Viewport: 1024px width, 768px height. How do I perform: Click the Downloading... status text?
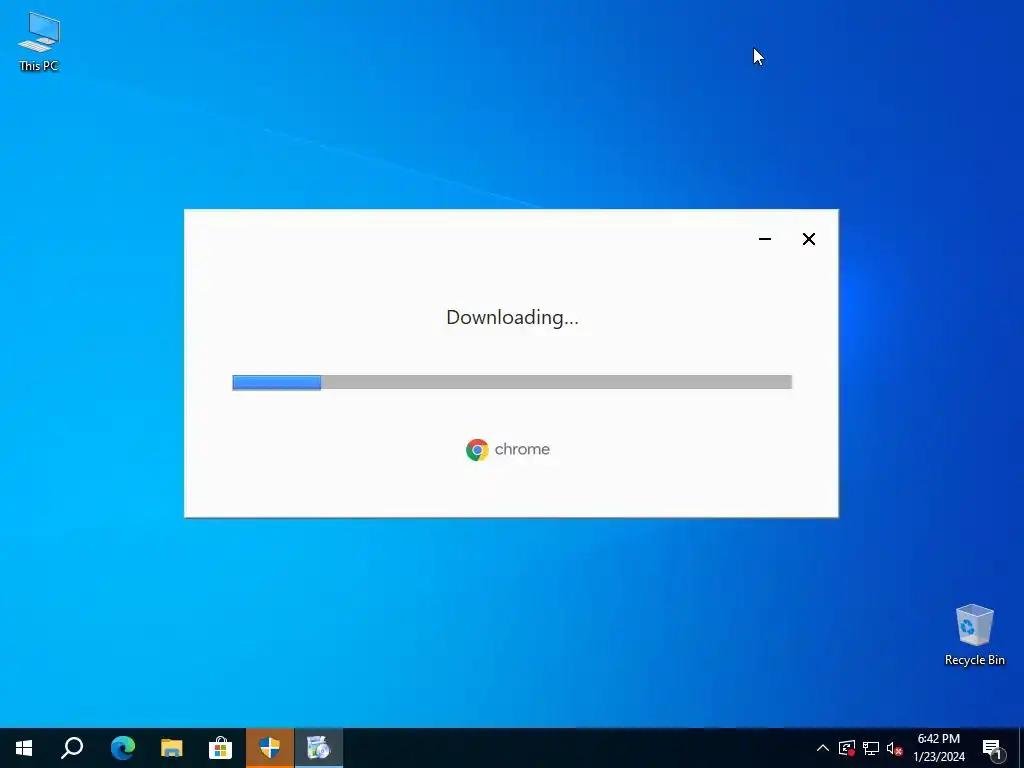pos(512,317)
